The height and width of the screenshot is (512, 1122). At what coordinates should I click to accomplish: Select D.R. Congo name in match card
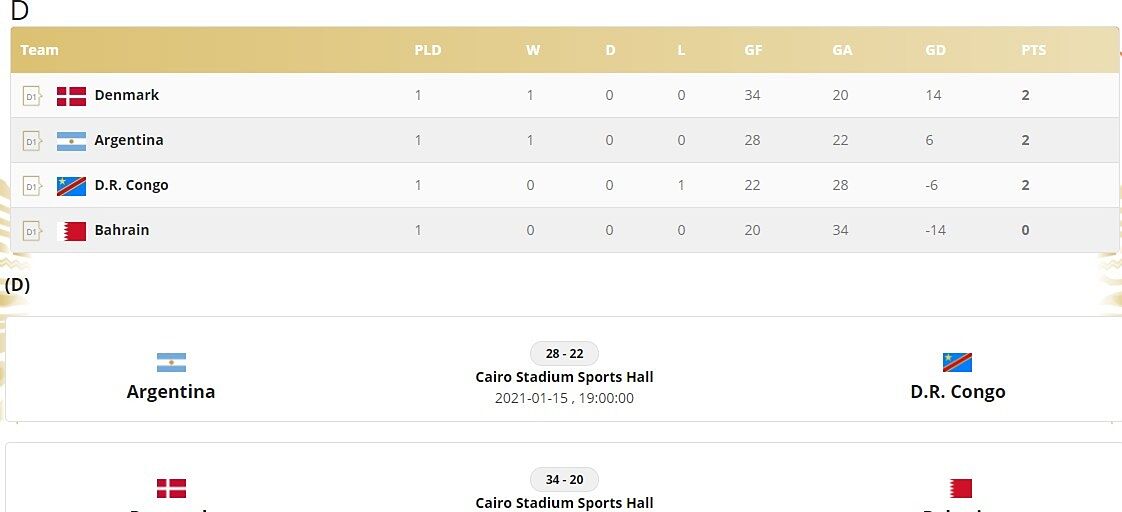pyautogui.click(x=957, y=391)
